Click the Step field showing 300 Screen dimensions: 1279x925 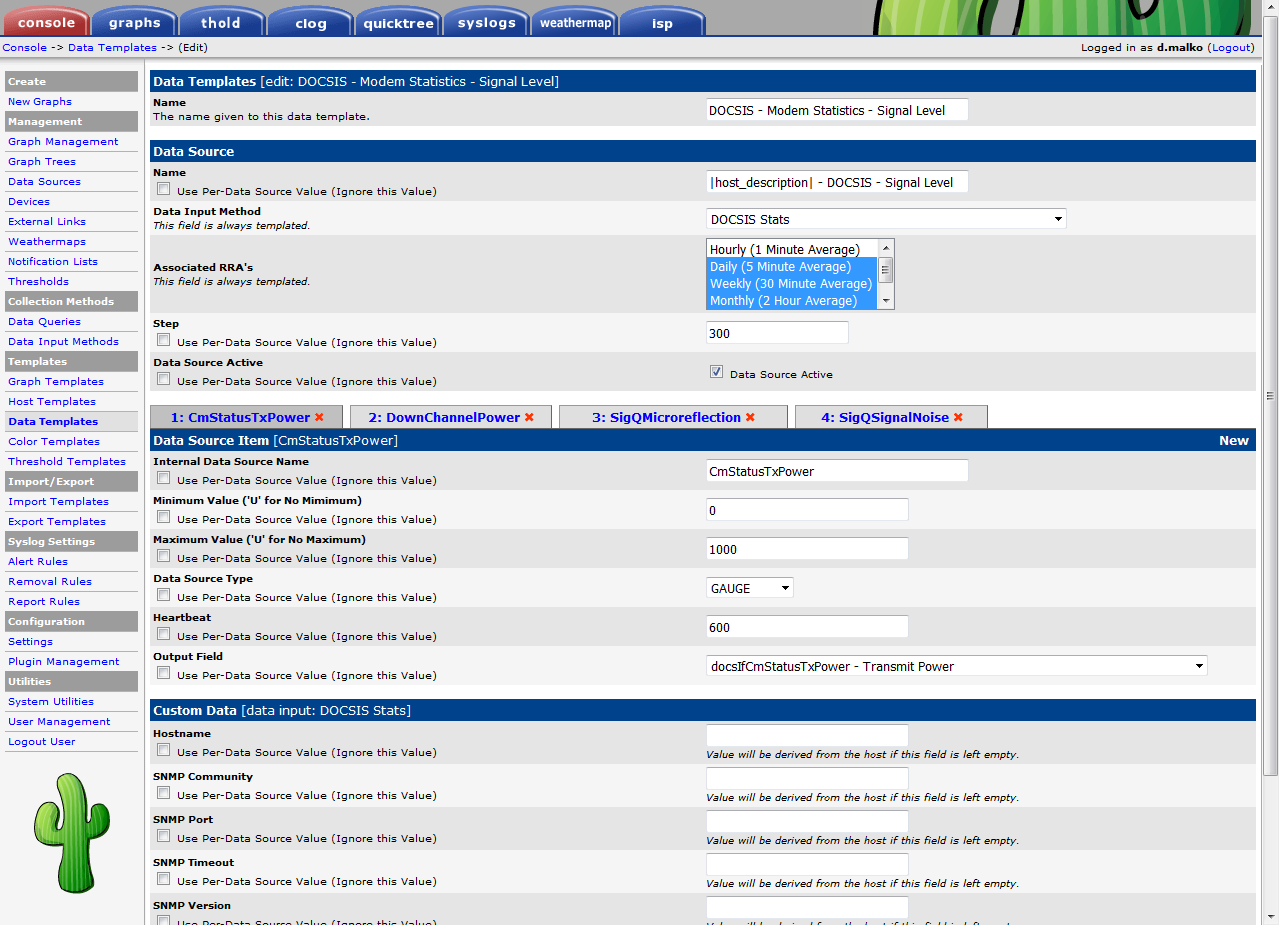(x=777, y=333)
